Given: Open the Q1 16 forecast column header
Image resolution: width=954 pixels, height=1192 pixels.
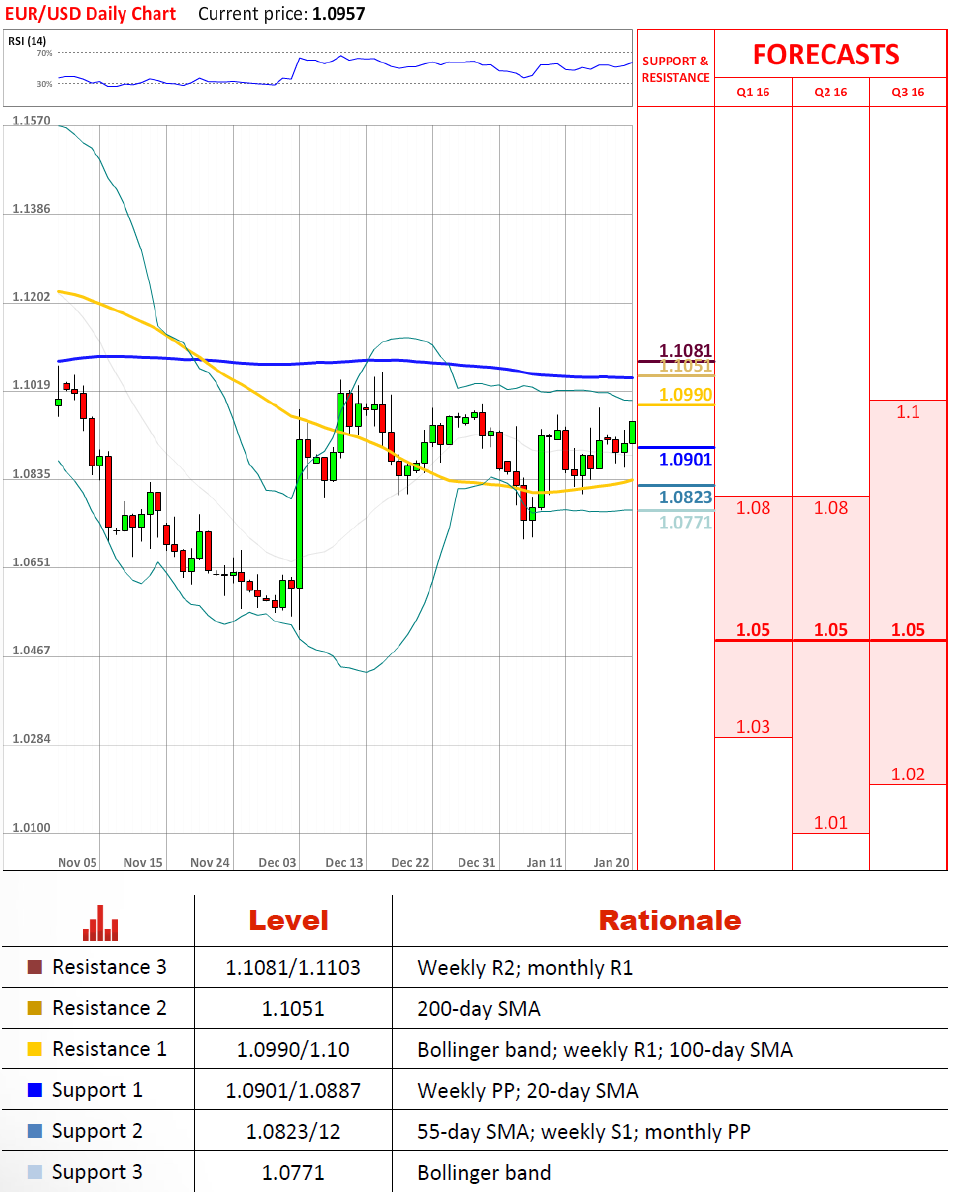Looking at the screenshot, I should (x=753, y=92).
